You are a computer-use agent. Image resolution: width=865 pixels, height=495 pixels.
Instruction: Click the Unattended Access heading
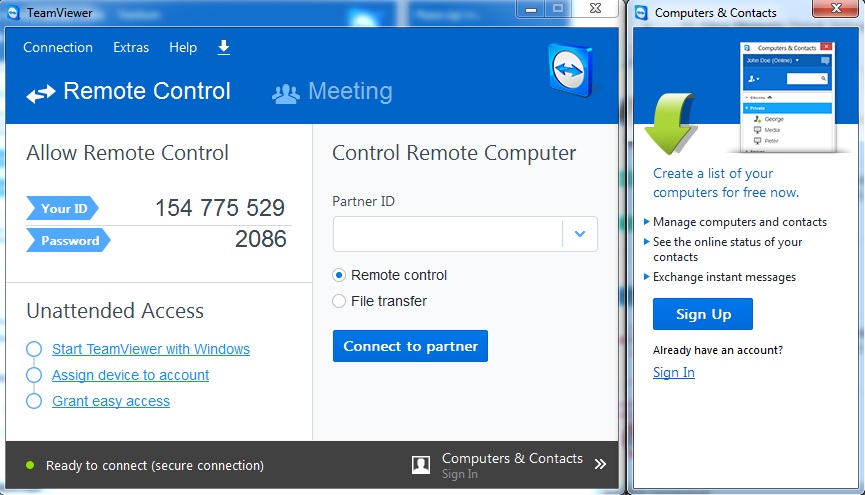pos(115,311)
